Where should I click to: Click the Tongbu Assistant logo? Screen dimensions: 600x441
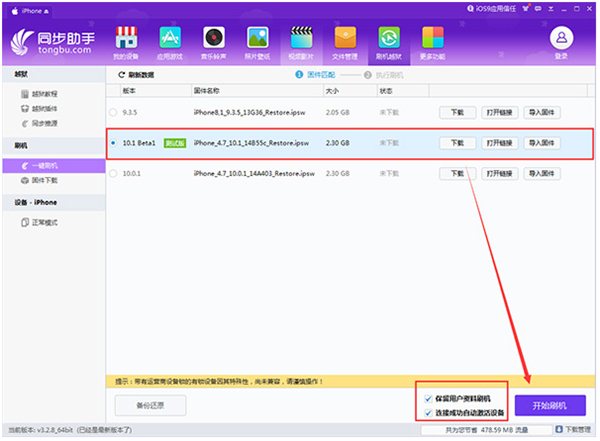(54, 42)
